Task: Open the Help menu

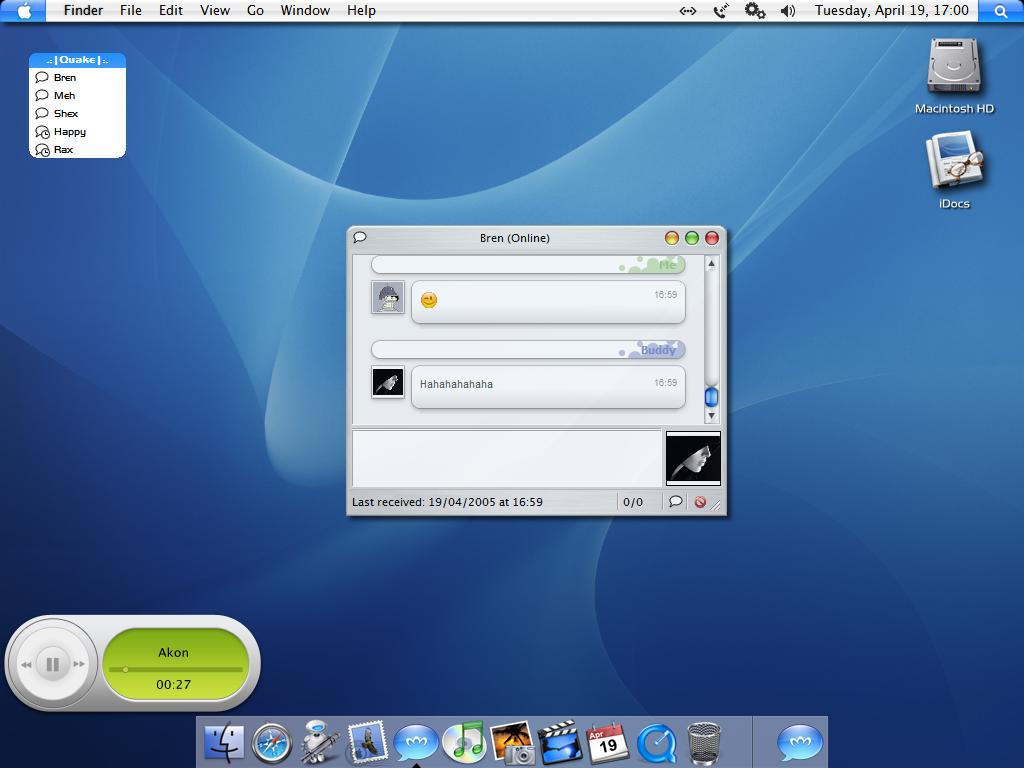Action: pyautogui.click(x=361, y=10)
